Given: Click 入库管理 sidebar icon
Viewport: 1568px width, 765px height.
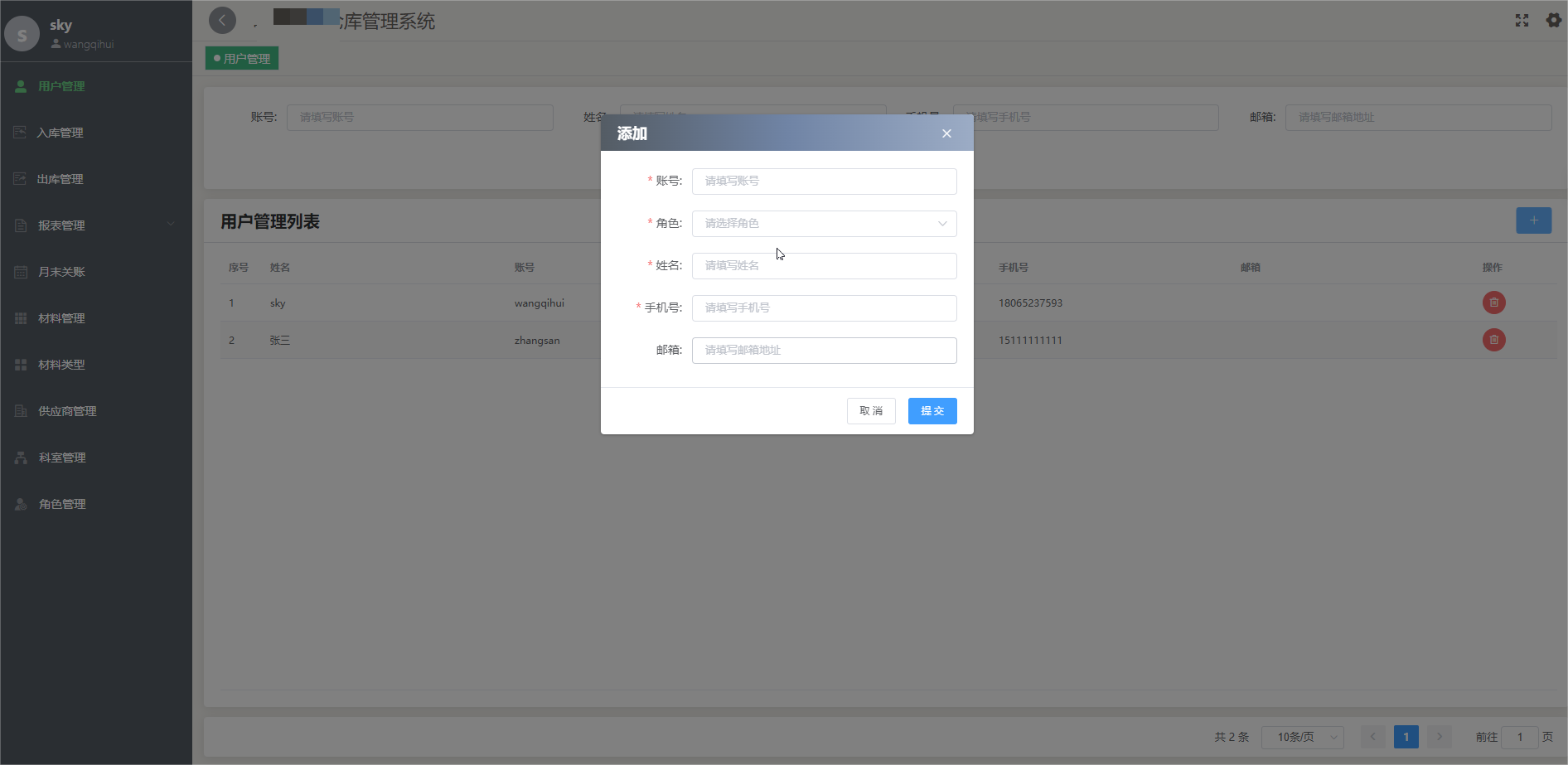Looking at the screenshot, I should click(x=21, y=133).
